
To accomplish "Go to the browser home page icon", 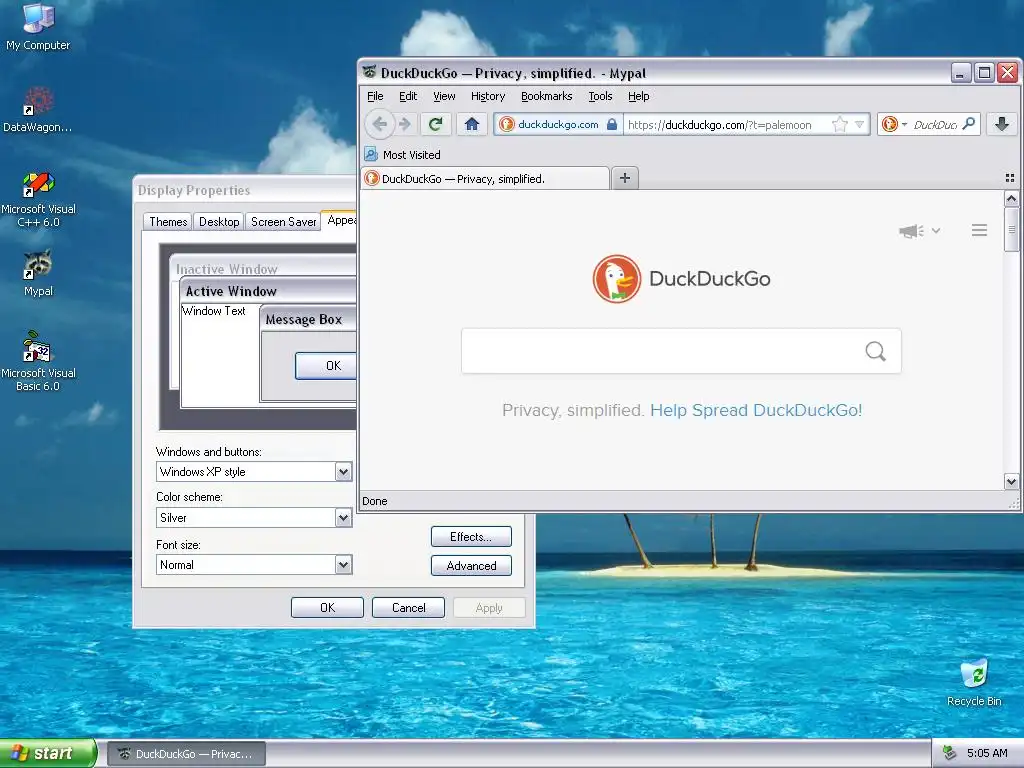I will tap(472, 123).
